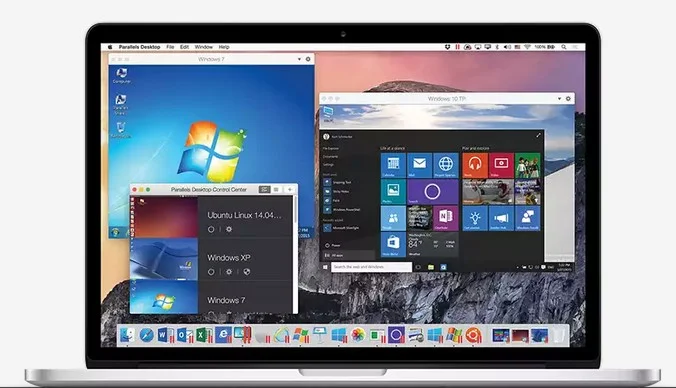Click File Explorer in the Start menu
Viewport: 676px width, 388px height.
click(x=332, y=148)
